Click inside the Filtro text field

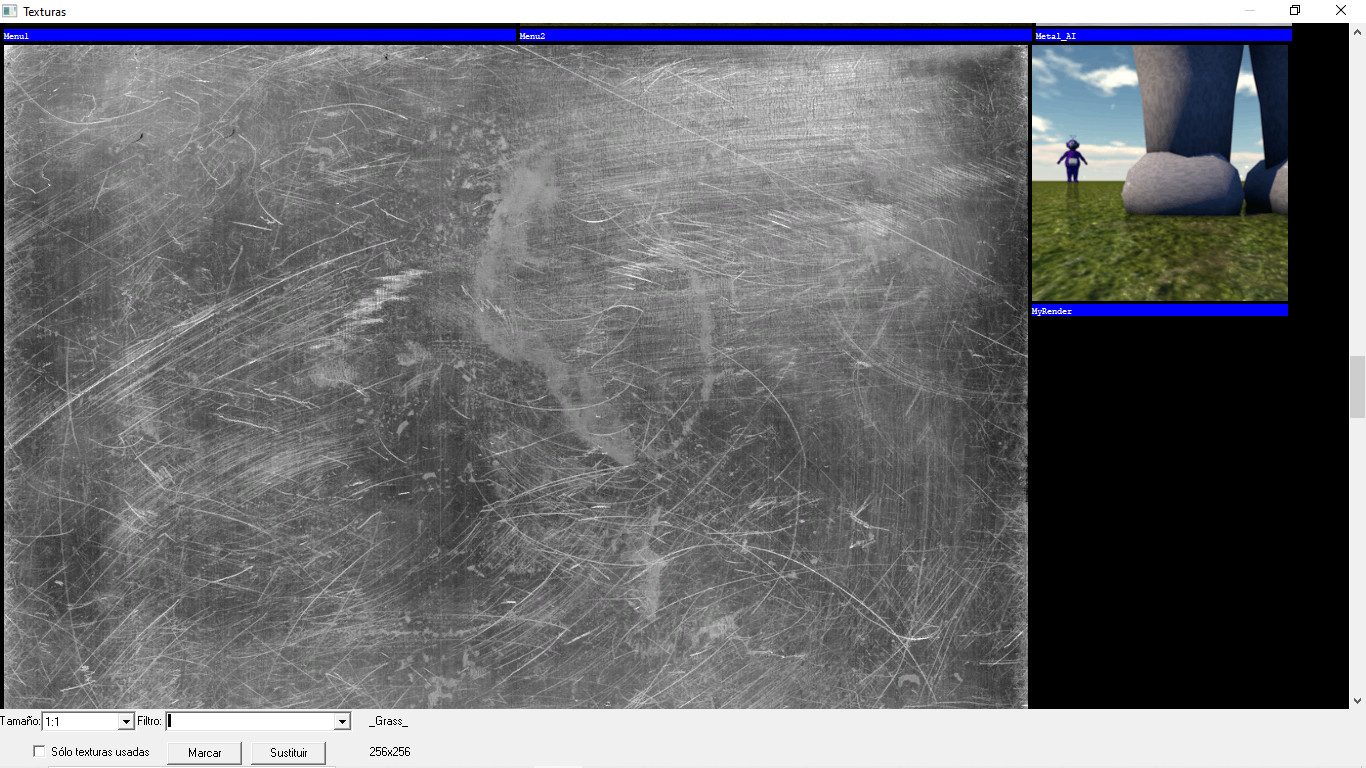point(250,722)
